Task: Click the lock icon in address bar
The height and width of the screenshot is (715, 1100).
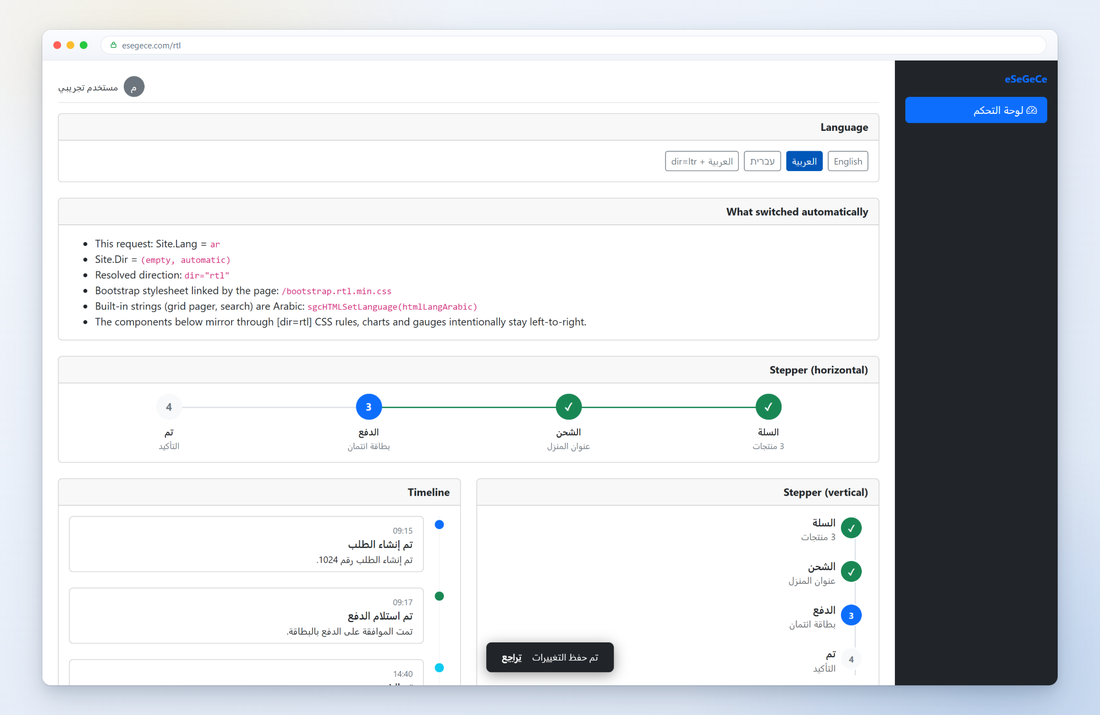Action: point(113,45)
